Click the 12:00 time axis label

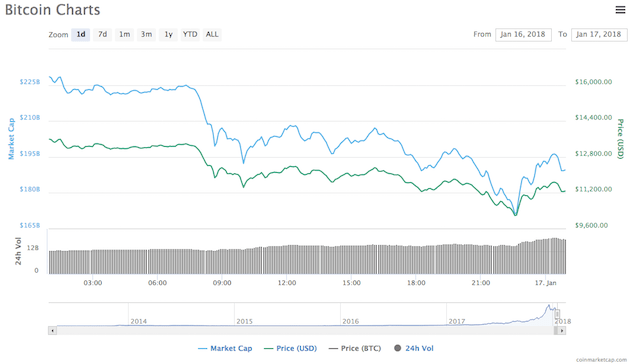pyautogui.click(x=286, y=283)
